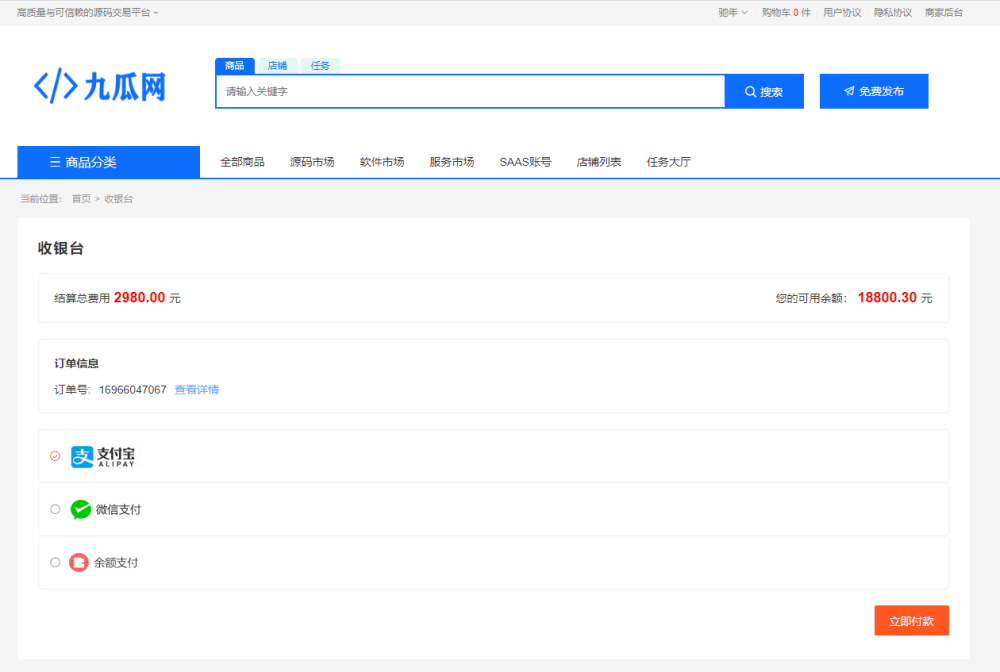Open the 商品分类 category menu
Screen dimensions: 1000x672
point(108,162)
